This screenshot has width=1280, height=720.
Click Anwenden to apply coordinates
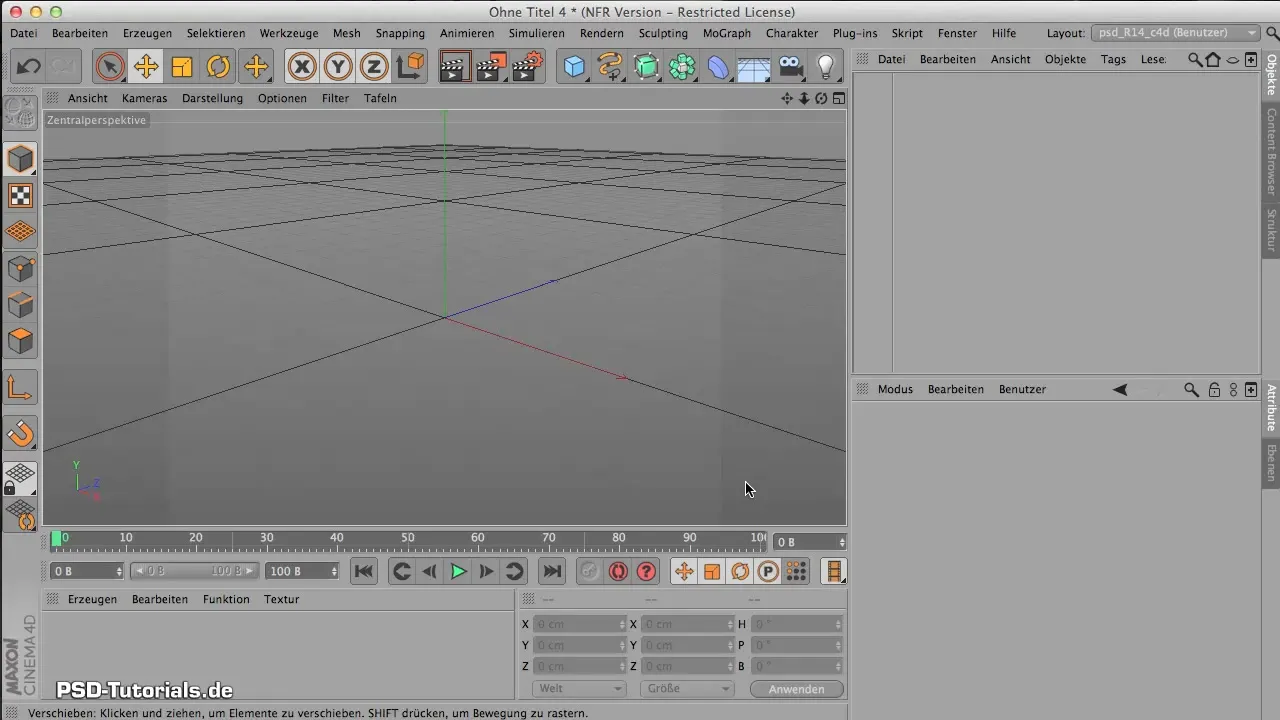(797, 689)
